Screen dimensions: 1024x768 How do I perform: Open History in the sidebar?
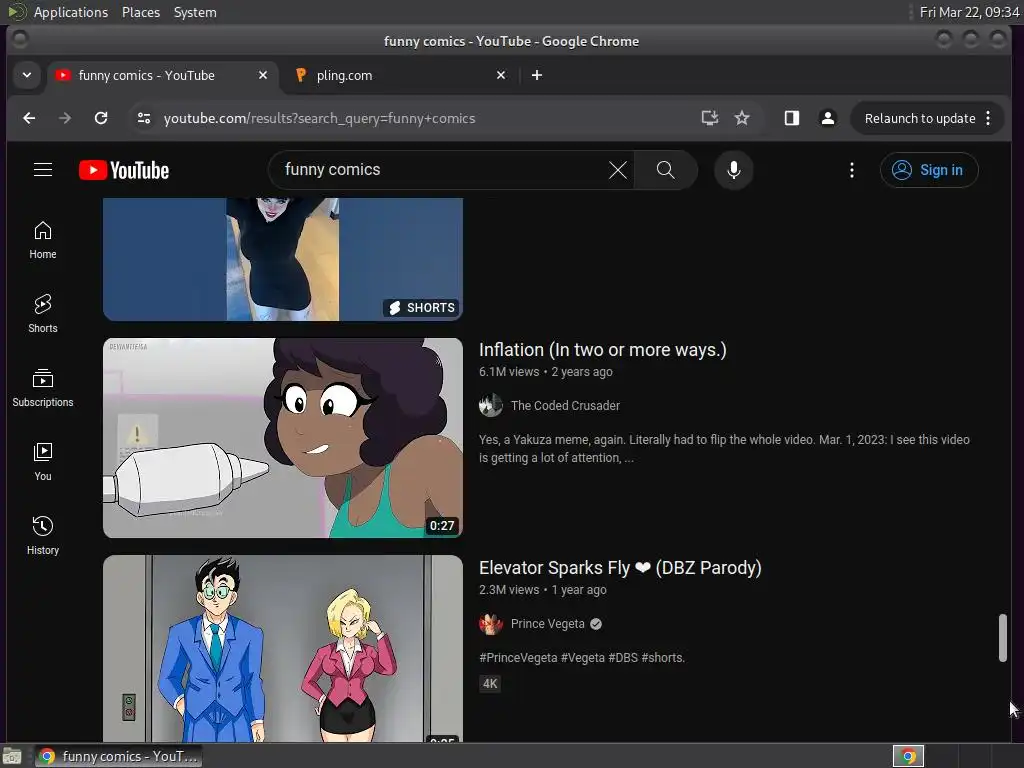pos(42,536)
